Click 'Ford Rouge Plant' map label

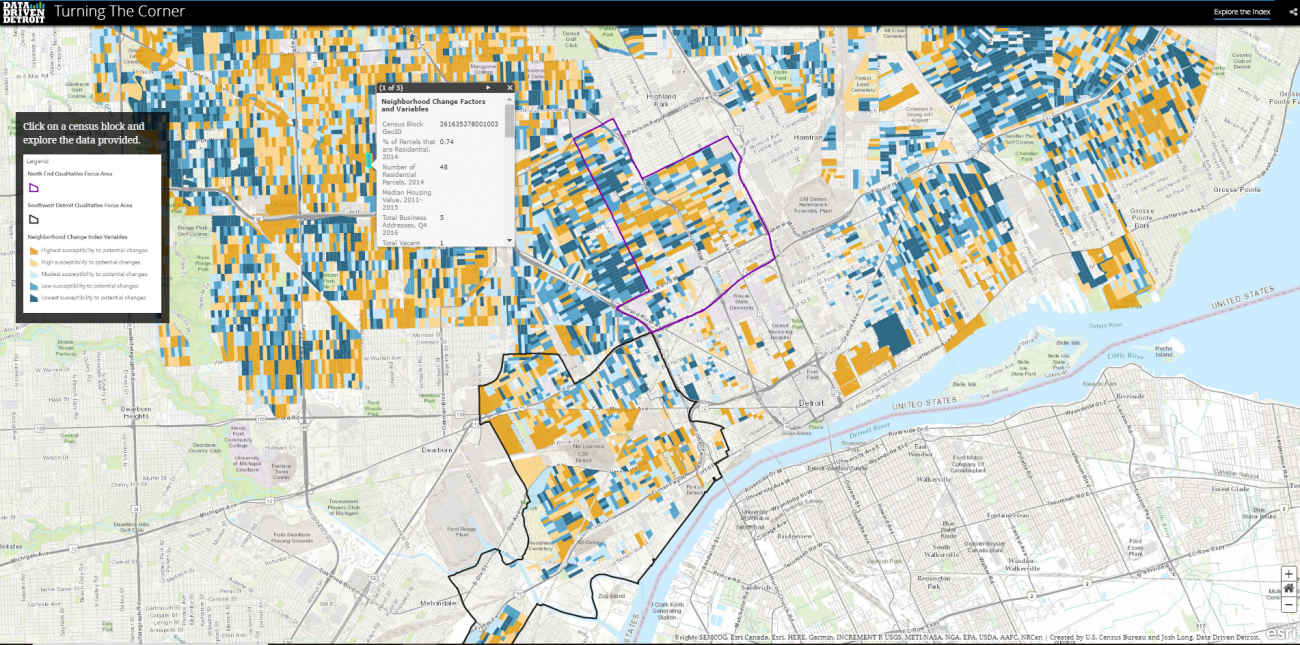pos(462,530)
